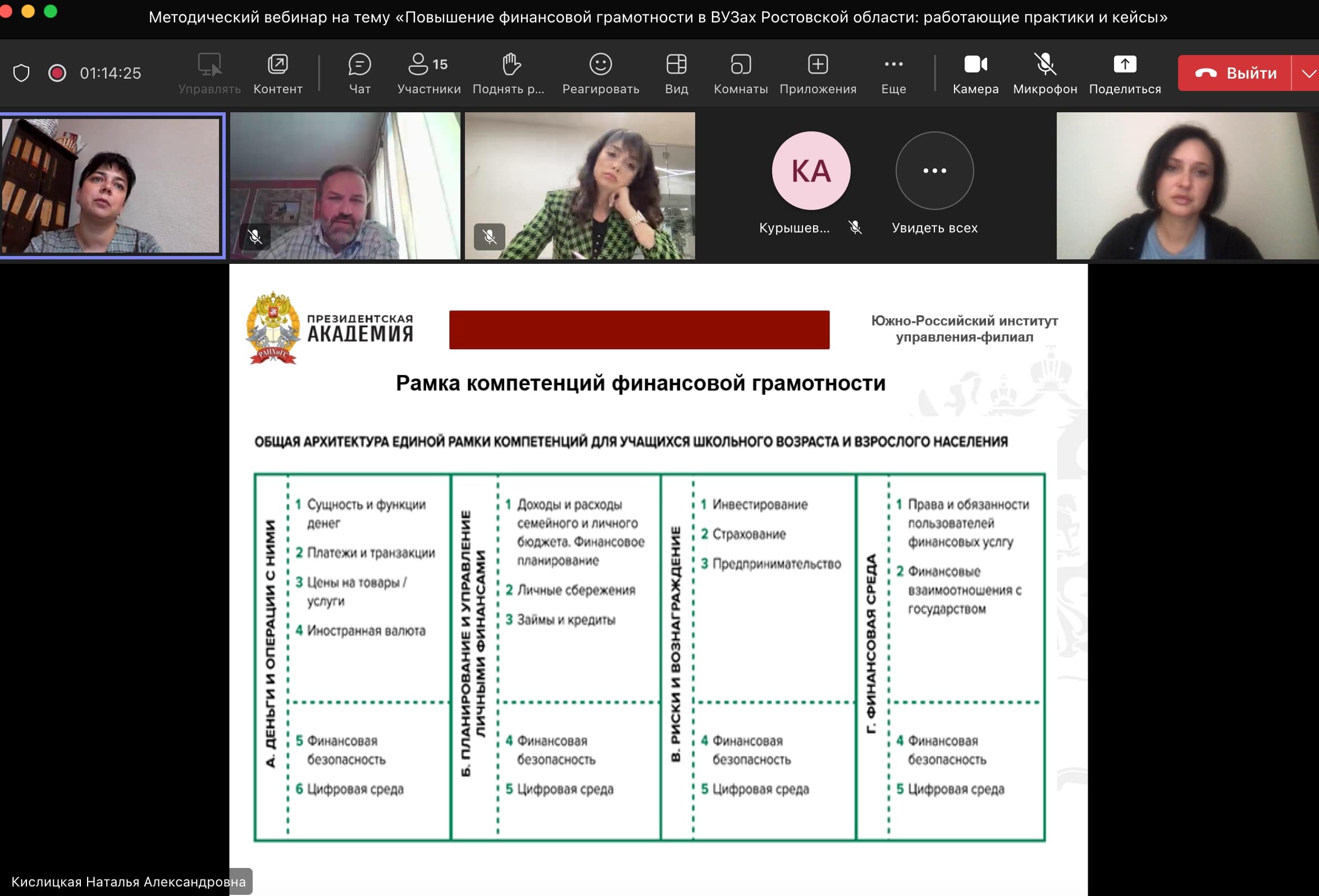Click the dark red banner on slide
1319x896 pixels.
[638, 329]
